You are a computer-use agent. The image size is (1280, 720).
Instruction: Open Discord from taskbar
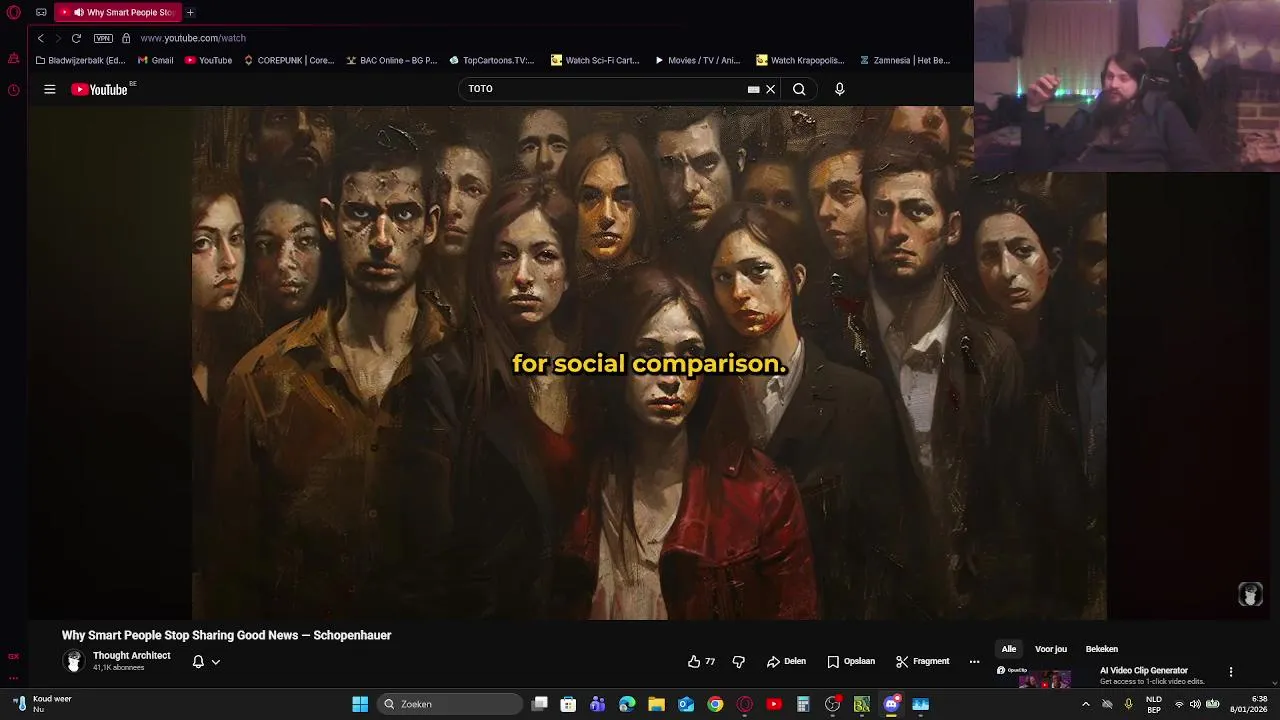891,704
